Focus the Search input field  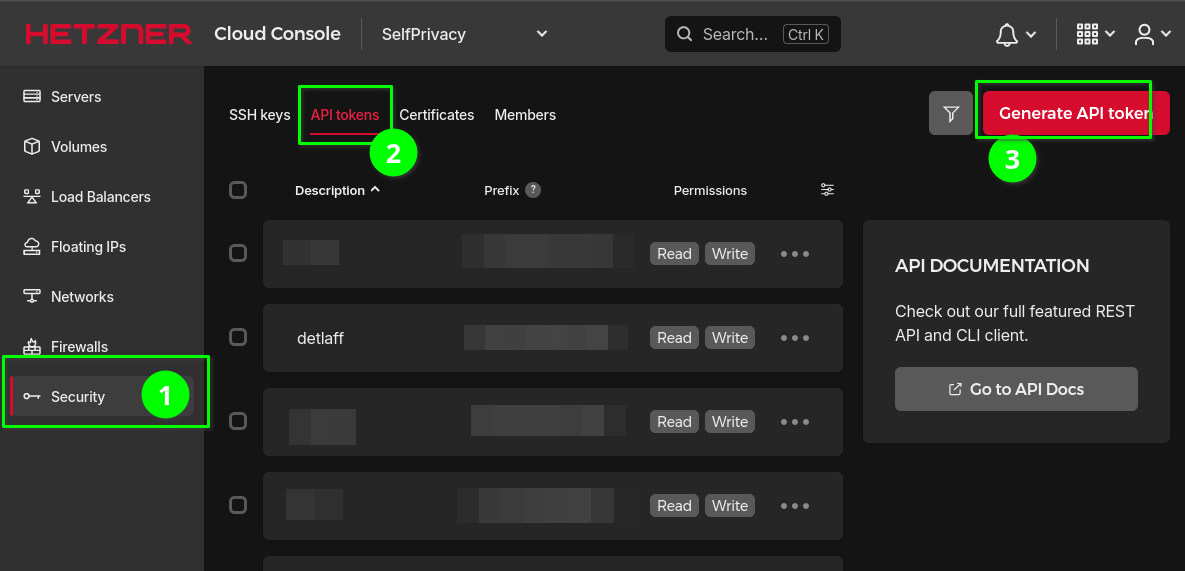click(x=753, y=34)
